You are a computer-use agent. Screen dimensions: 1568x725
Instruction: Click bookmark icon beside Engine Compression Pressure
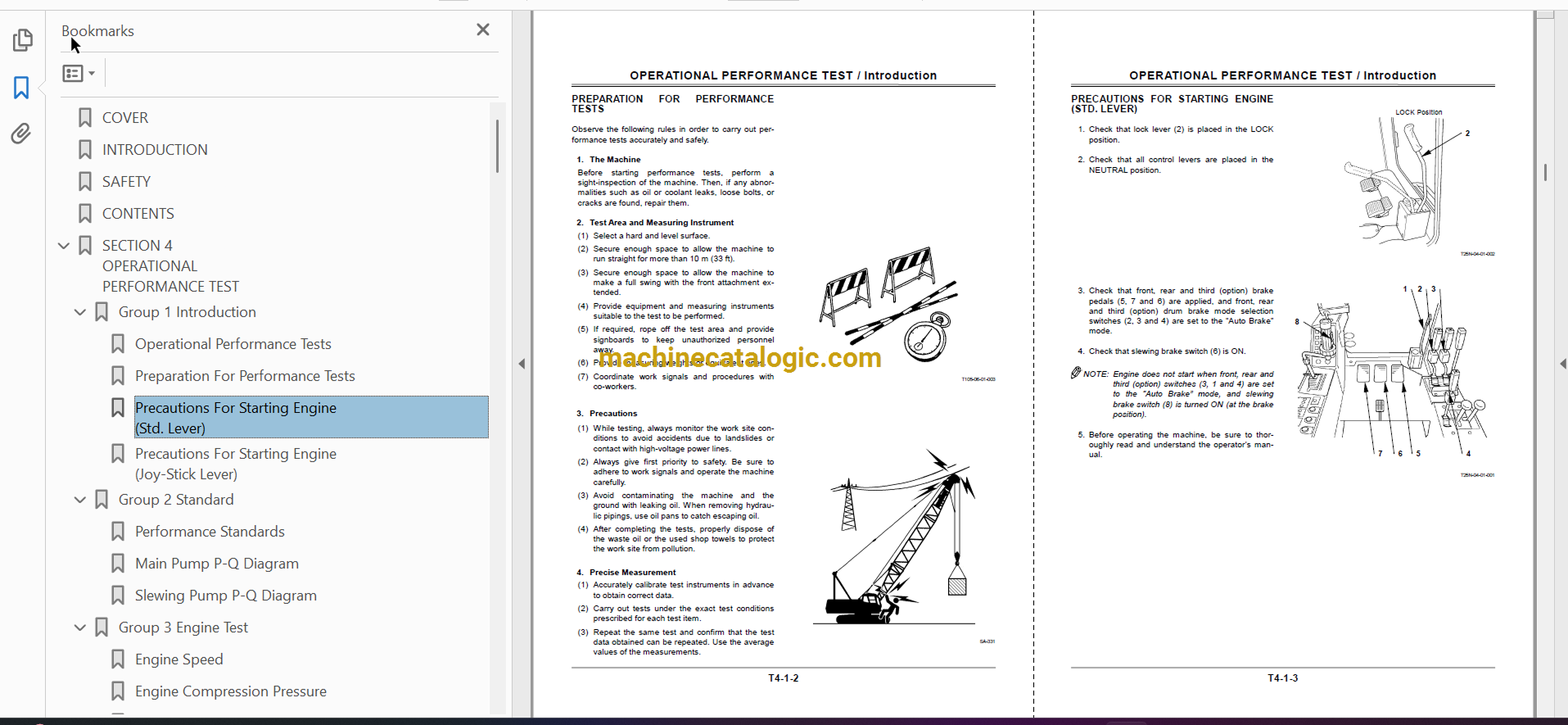(x=118, y=691)
